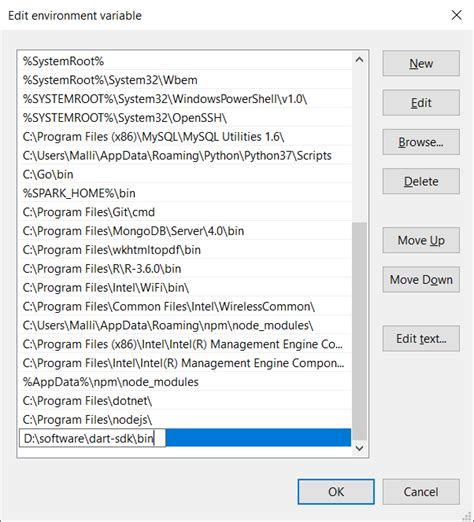Select the MongoDB\Server\4.0\bin path
474x522 pixels.
tap(185, 231)
